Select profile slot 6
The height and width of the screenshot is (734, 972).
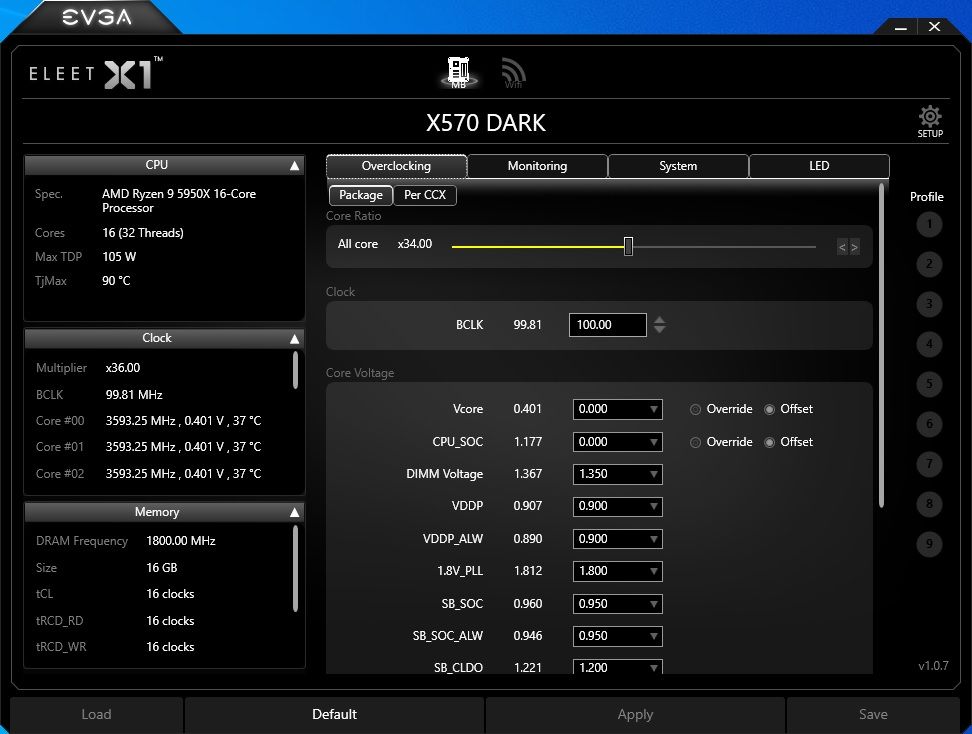point(929,424)
